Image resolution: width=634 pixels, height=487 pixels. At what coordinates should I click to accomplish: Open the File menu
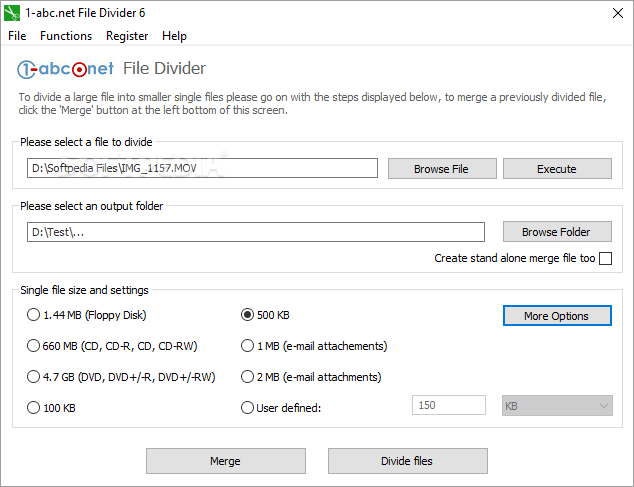click(x=17, y=36)
